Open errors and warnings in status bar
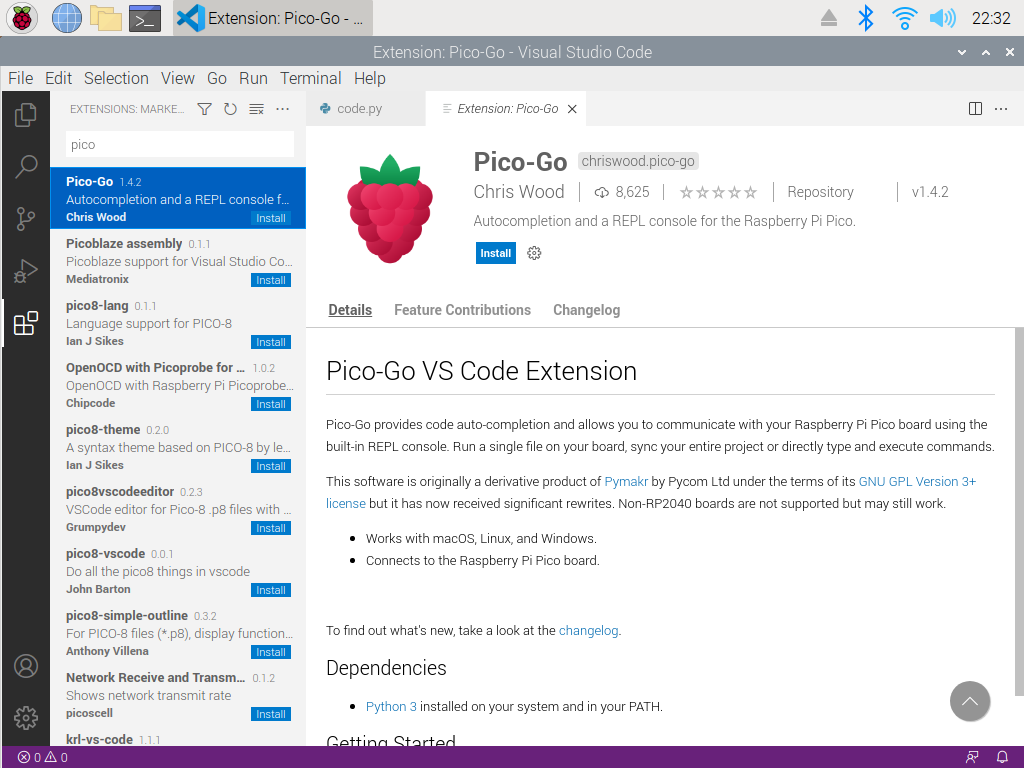 [42, 757]
